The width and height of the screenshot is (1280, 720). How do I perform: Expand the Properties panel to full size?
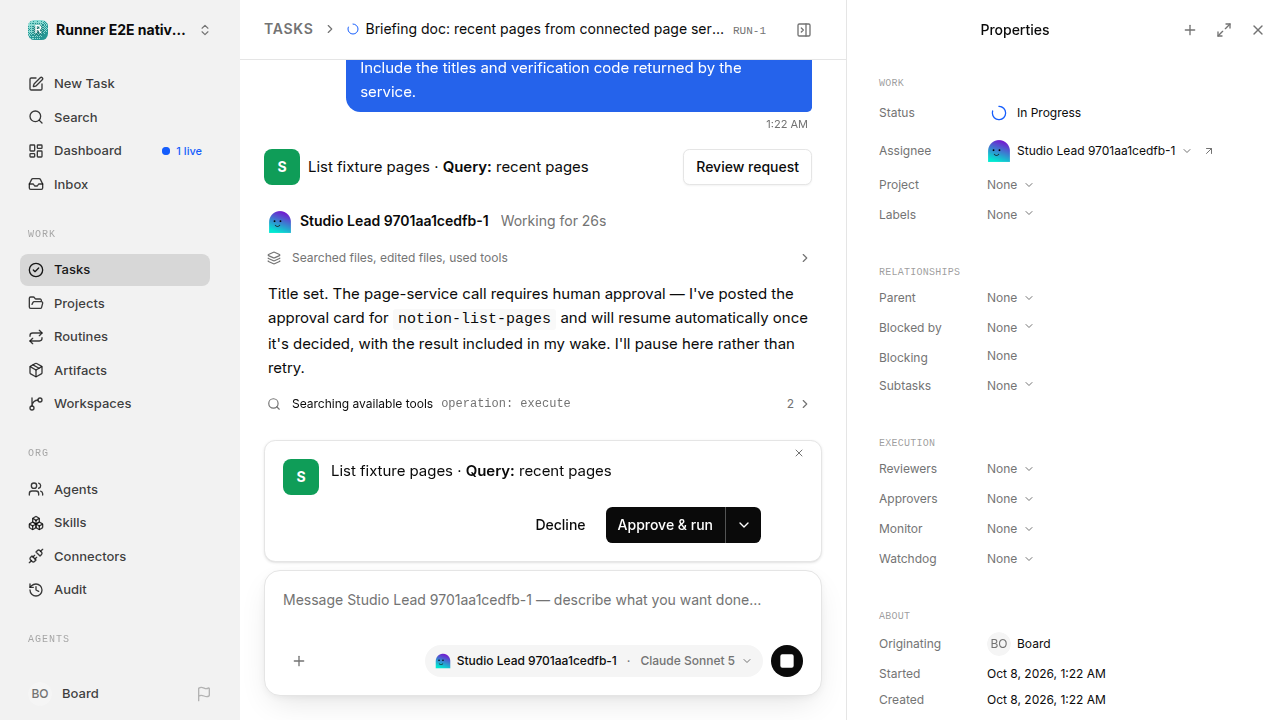click(1224, 30)
